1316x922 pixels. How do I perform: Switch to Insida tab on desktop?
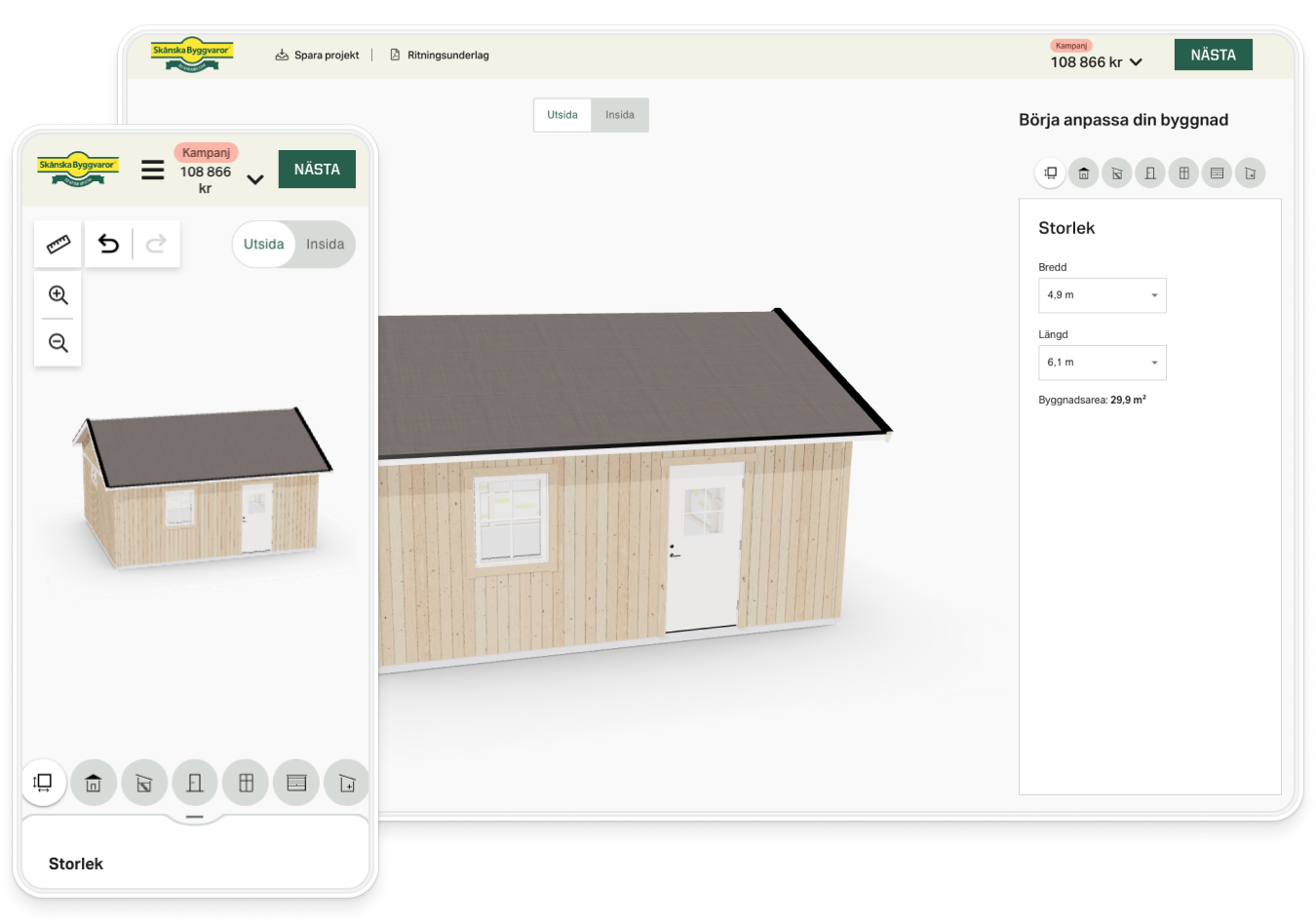coord(620,115)
